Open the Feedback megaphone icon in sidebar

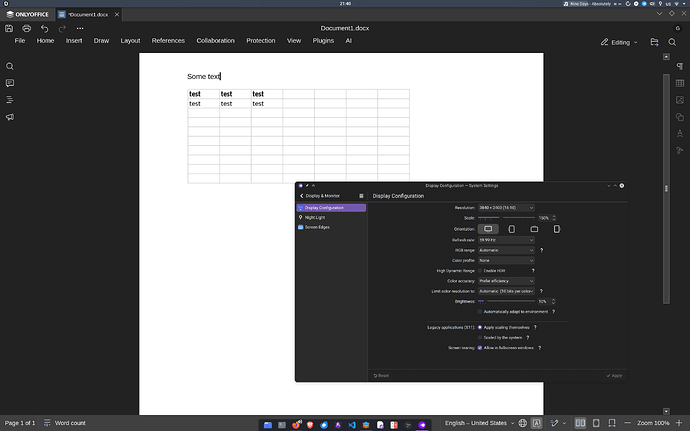click(10, 117)
